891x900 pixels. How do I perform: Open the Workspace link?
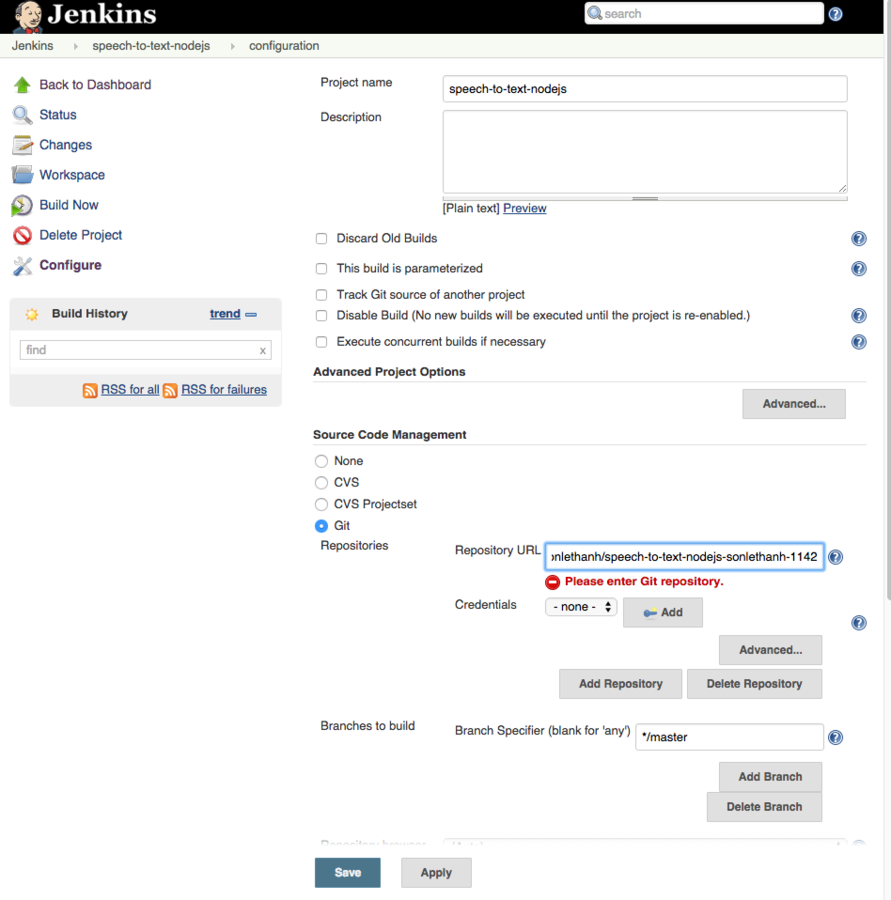pyautogui.click(x=72, y=175)
